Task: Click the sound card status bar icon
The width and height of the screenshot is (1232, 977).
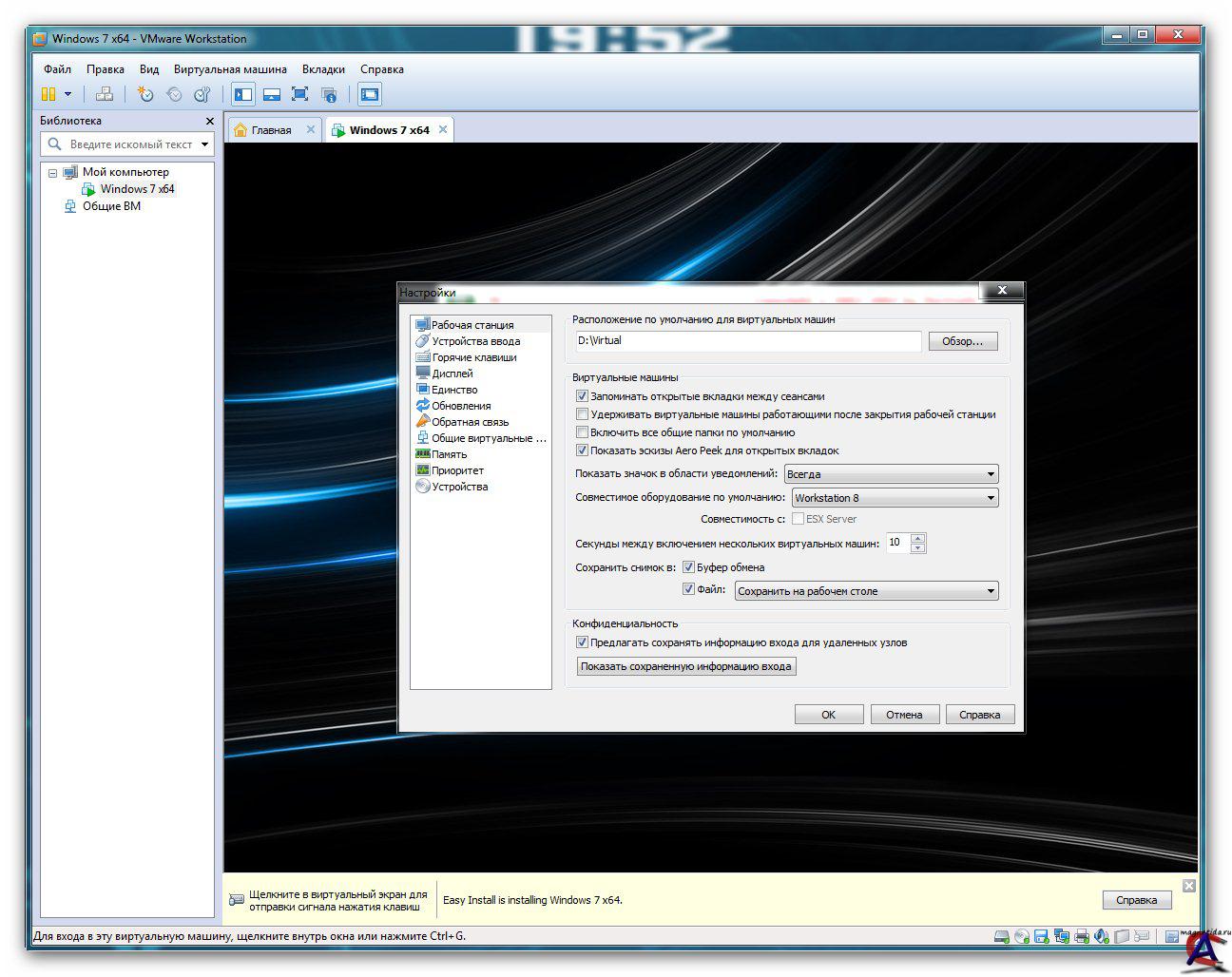Action: [1102, 936]
